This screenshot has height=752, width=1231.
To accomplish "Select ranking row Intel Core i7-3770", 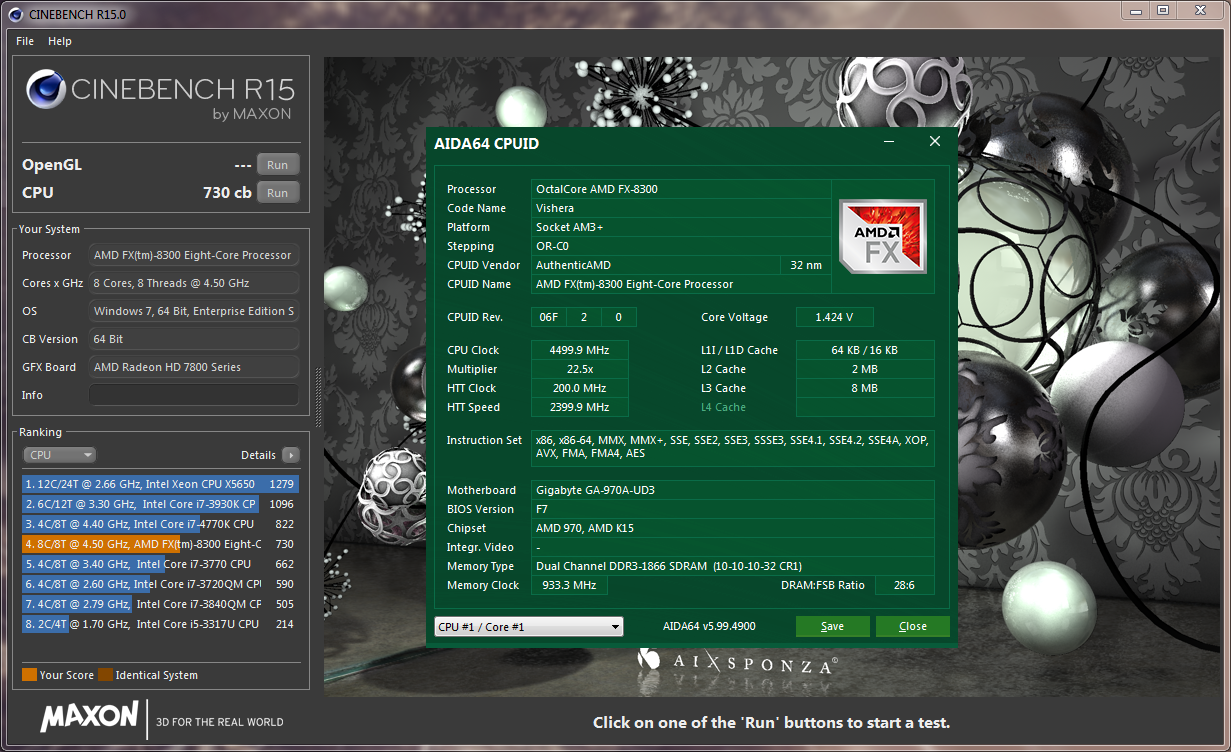I will [160, 564].
